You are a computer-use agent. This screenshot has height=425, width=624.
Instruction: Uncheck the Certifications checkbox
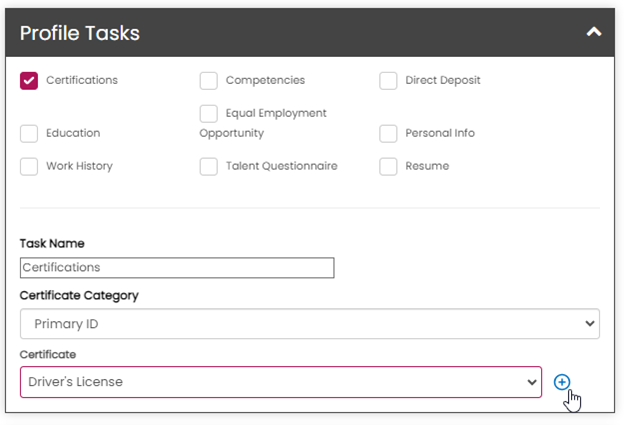29,81
